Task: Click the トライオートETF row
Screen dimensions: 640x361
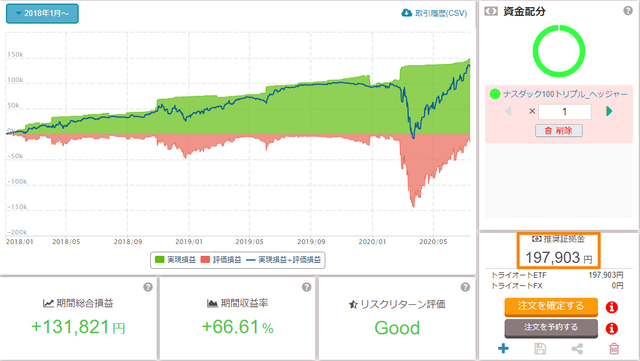Action: [557, 275]
